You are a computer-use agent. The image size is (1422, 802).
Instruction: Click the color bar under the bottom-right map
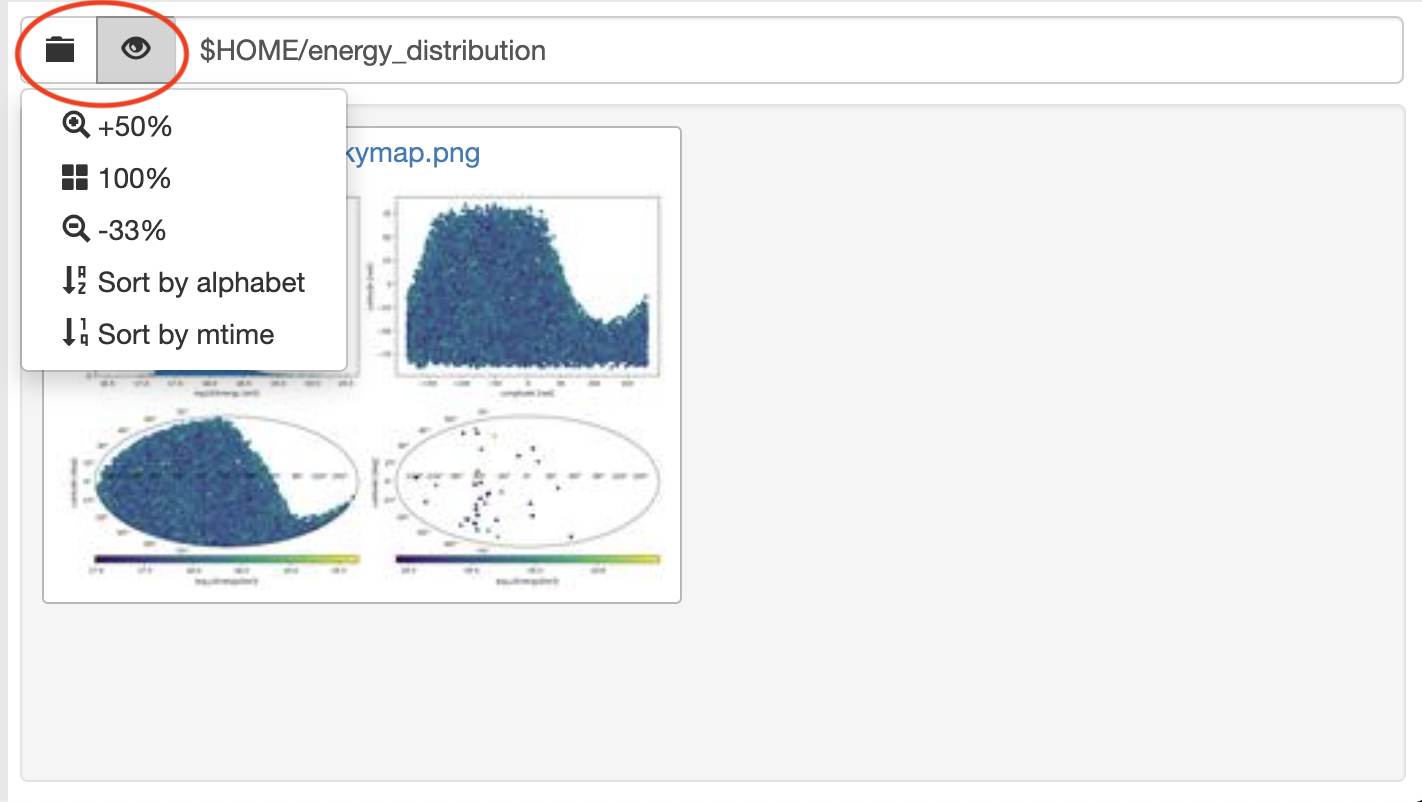click(527, 560)
